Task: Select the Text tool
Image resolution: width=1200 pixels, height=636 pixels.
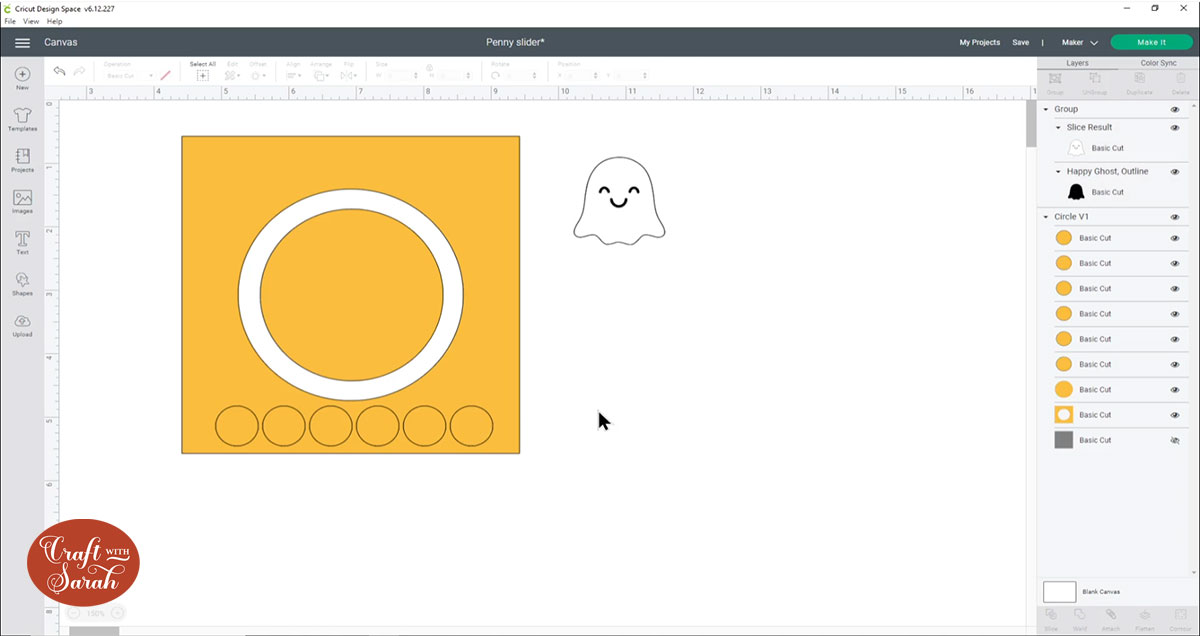Action: click(22, 241)
